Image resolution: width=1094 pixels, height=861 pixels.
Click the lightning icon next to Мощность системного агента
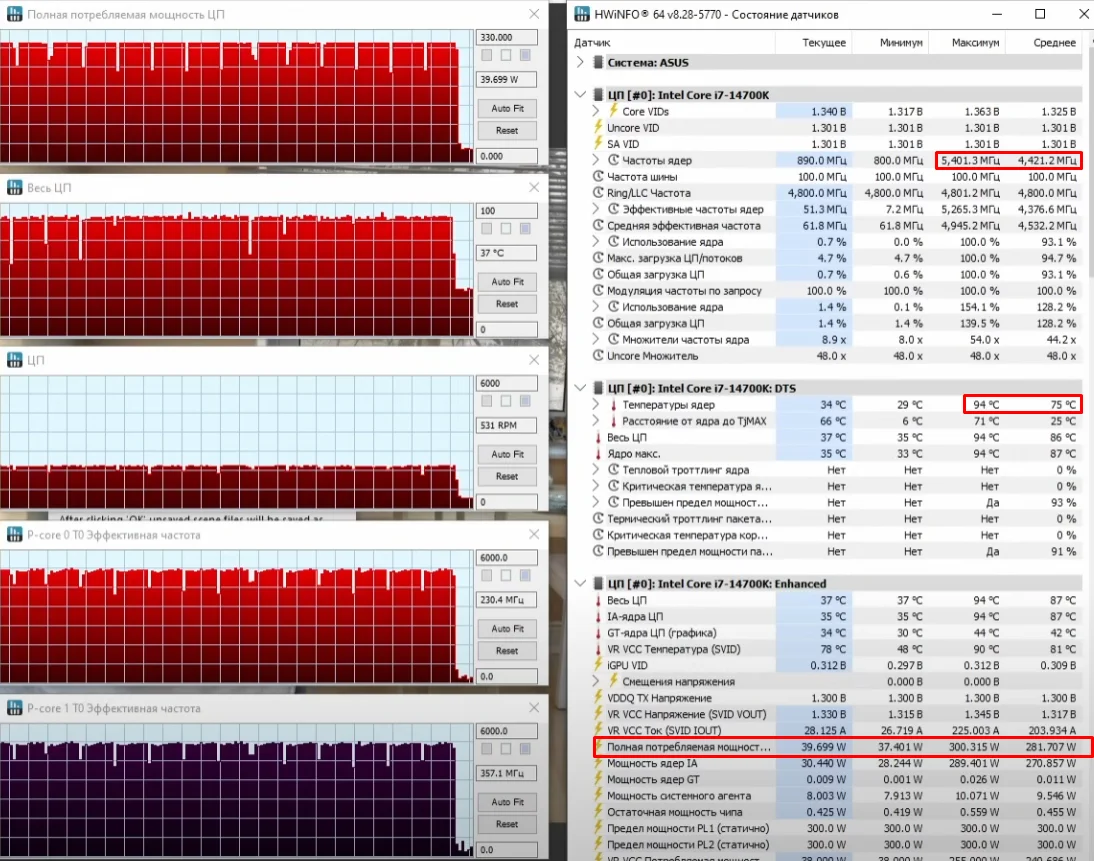pos(598,795)
